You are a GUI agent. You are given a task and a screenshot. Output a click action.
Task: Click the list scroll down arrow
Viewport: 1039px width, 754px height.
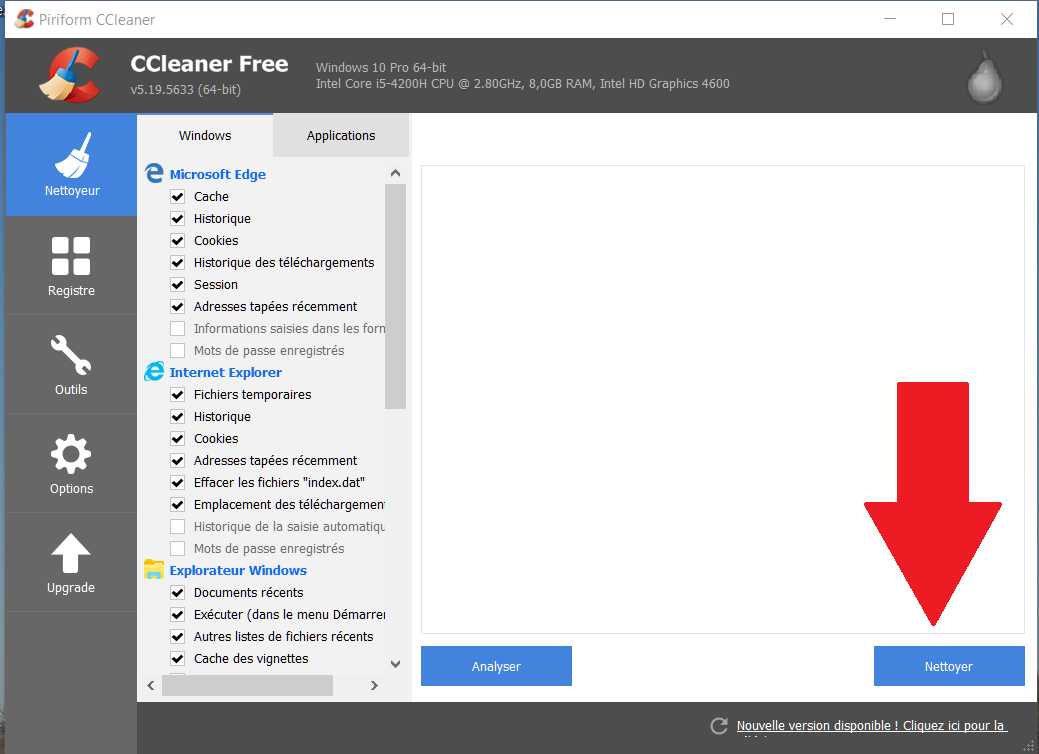(x=396, y=664)
